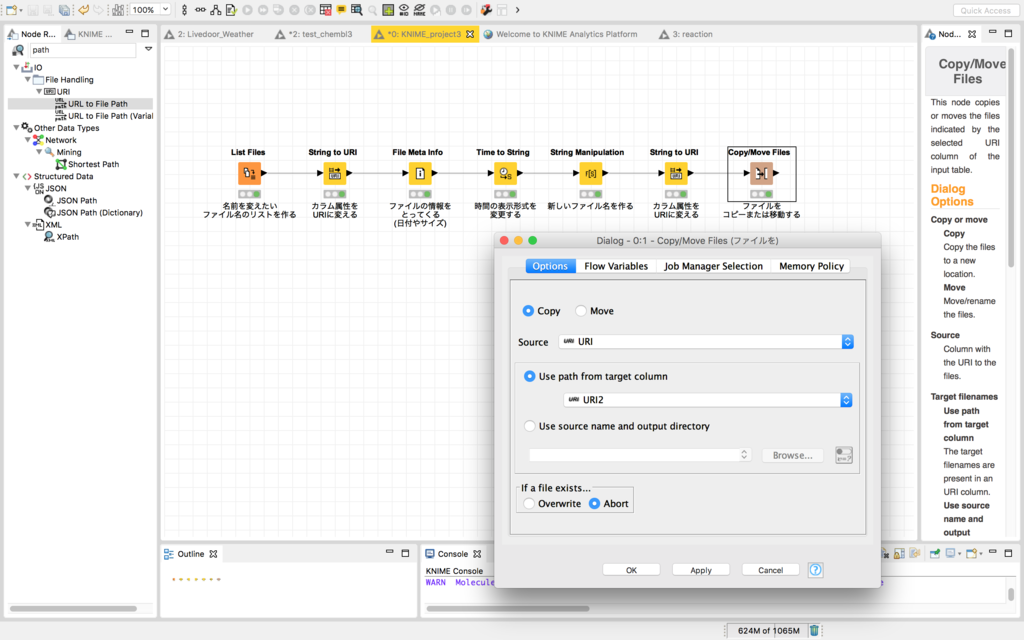
Task: Select the Copy radio button
Action: pos(528,311)
